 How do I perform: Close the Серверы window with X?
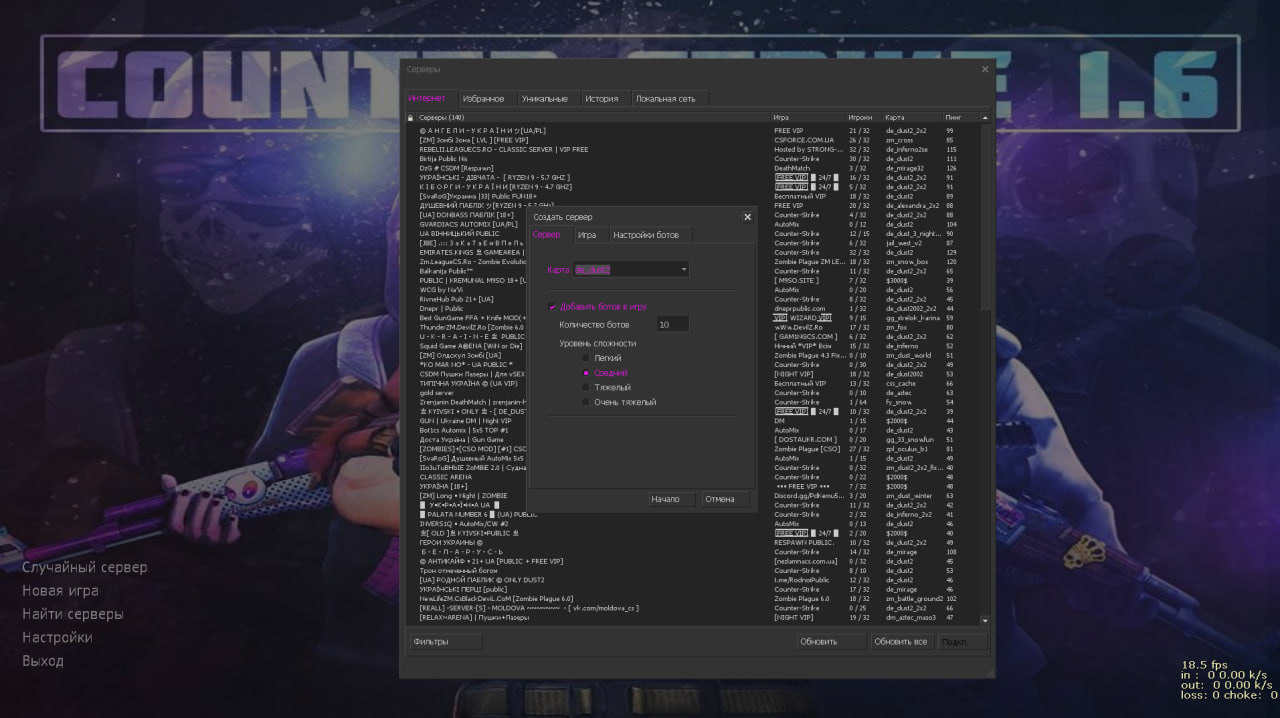984,69
